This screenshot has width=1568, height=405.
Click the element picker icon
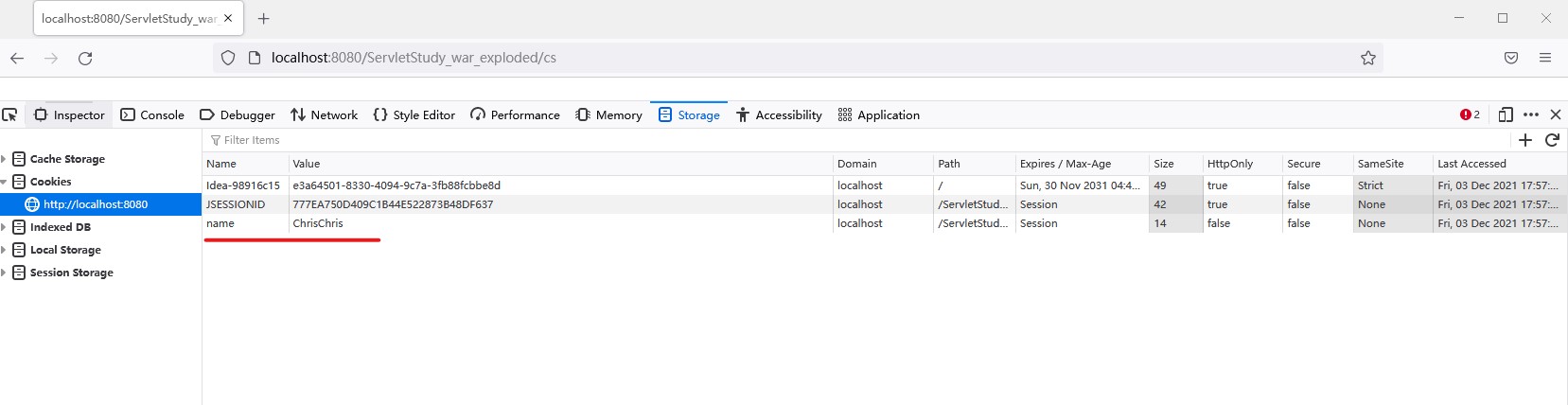coord(10,114)
